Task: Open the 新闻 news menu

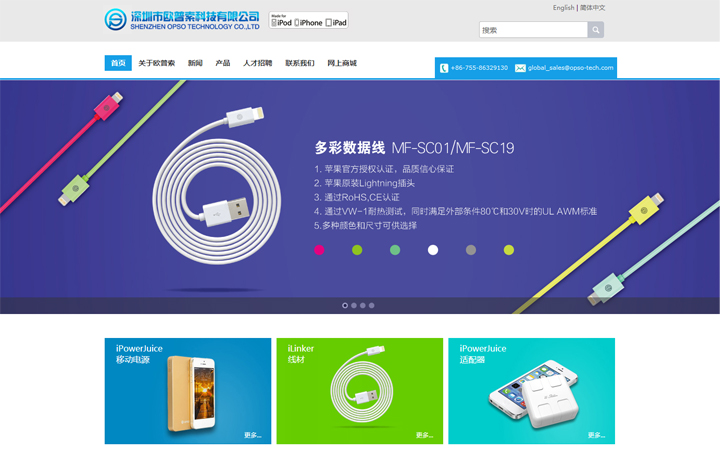Action: point(195,63)
